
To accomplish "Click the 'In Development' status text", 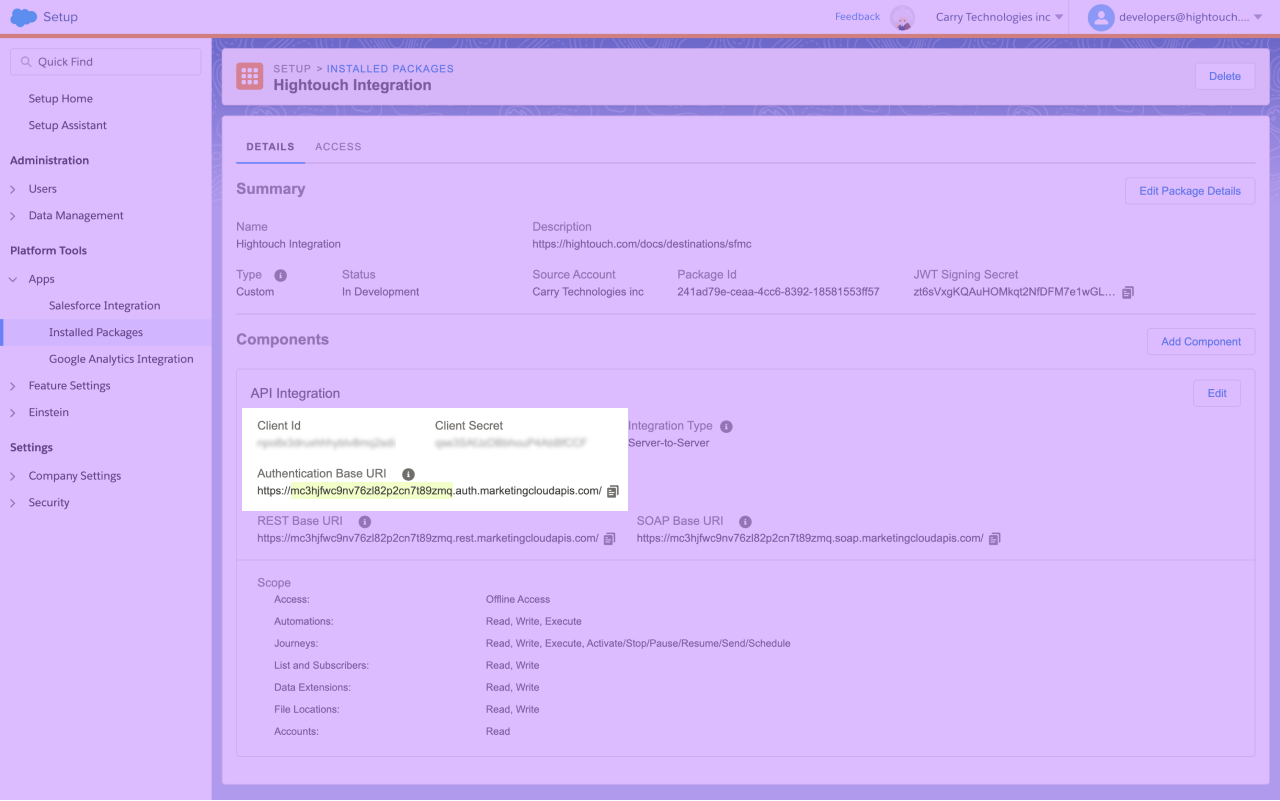I will tap(380, 292).
